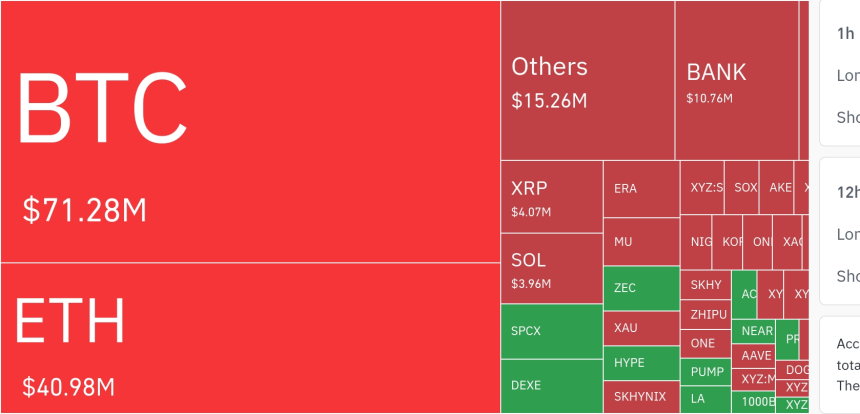Image resolution: width=860 pixels, height=414 pixels.
Task: Open the ERA heatmap cell
Action: click(641, 189)
